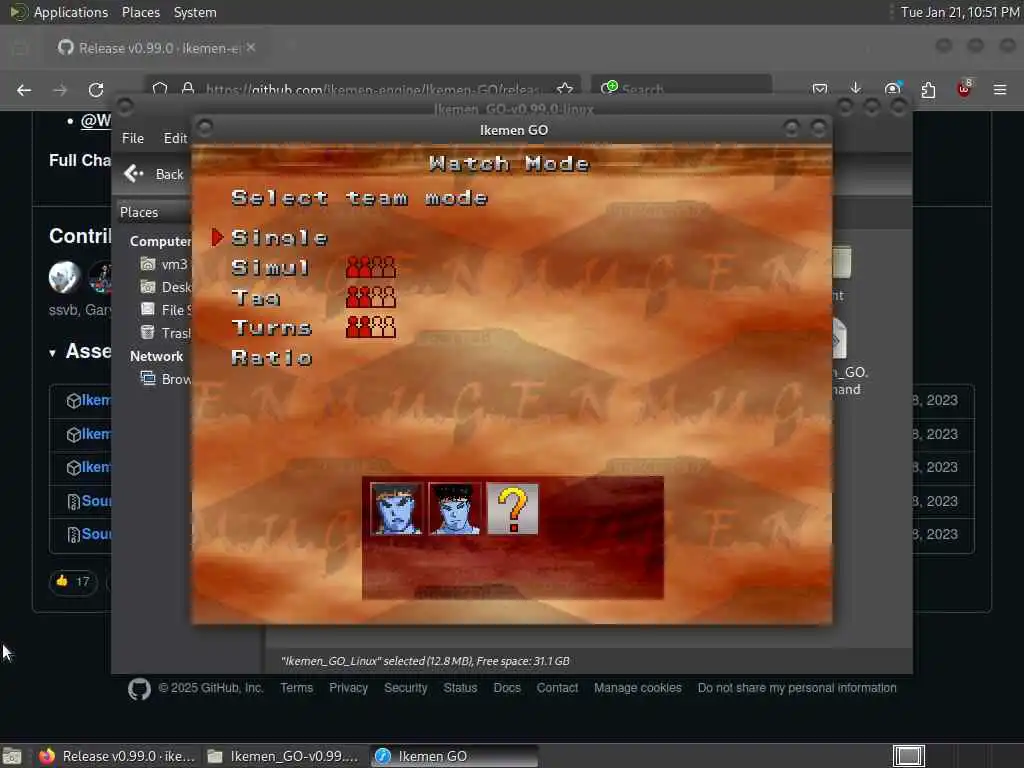Open the browser hamburger menu
Viewport: 1024px width, 768px height.
1000,89
